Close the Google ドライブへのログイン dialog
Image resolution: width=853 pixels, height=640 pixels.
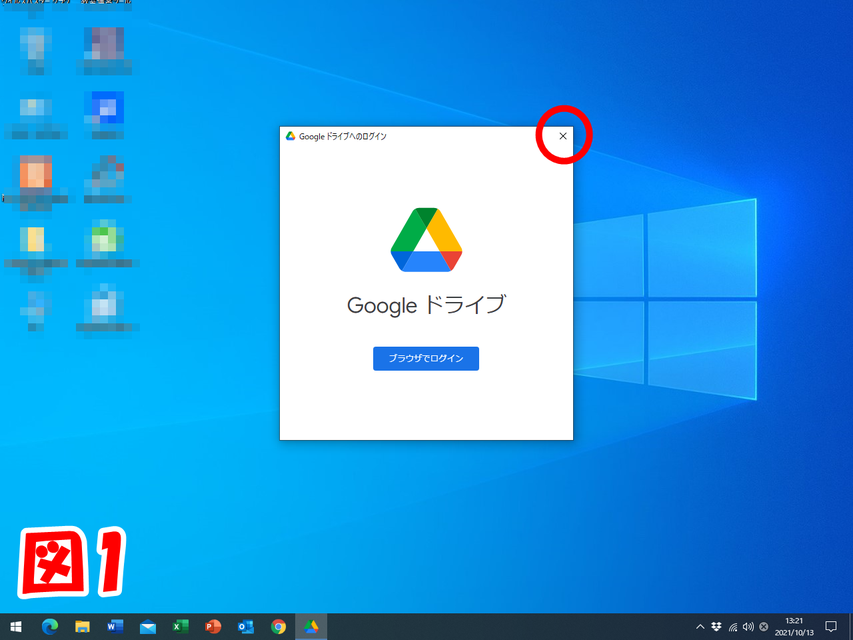tap(563, 136)
